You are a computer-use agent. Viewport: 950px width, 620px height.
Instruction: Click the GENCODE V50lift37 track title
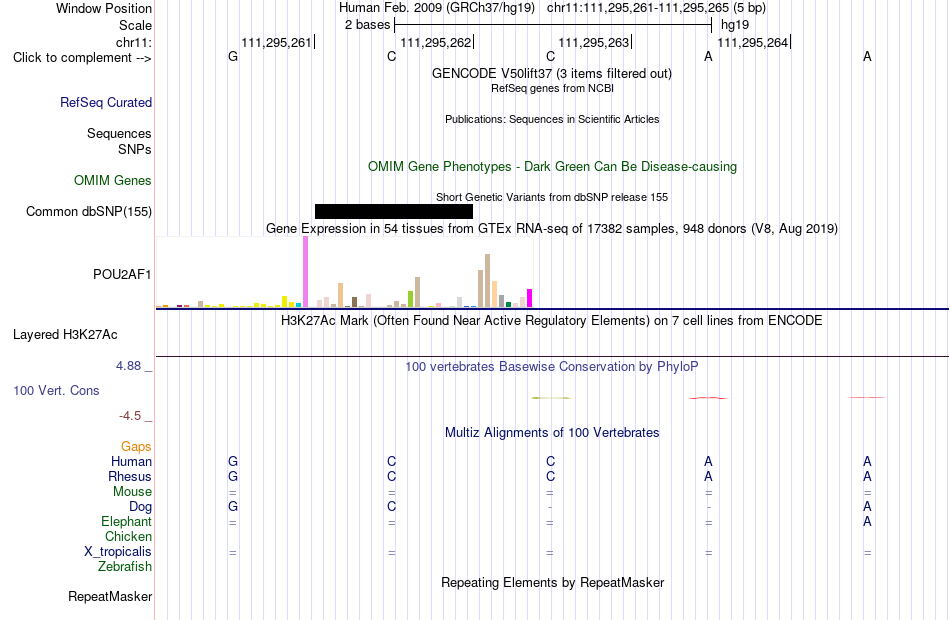tap(552, 74)
